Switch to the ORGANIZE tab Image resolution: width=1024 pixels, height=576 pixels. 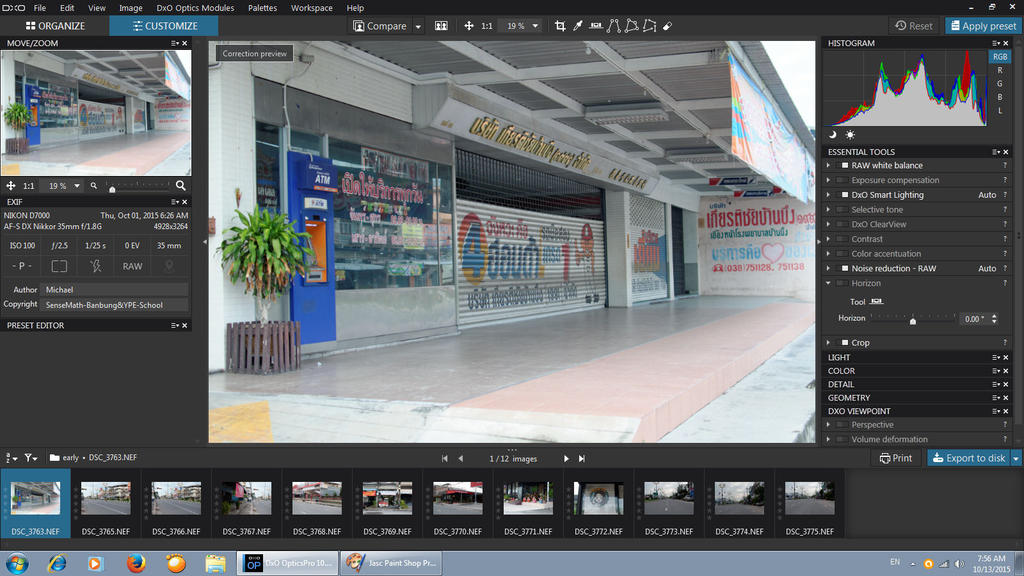click(54, 26)
